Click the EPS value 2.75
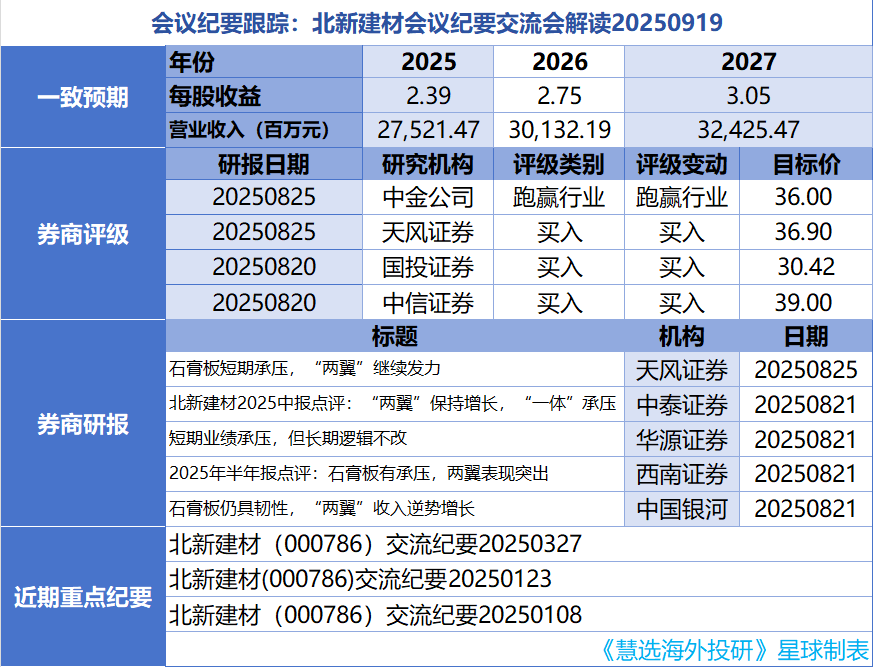The image size is (873, 667). pyautogui.click(x=559, y=96)
